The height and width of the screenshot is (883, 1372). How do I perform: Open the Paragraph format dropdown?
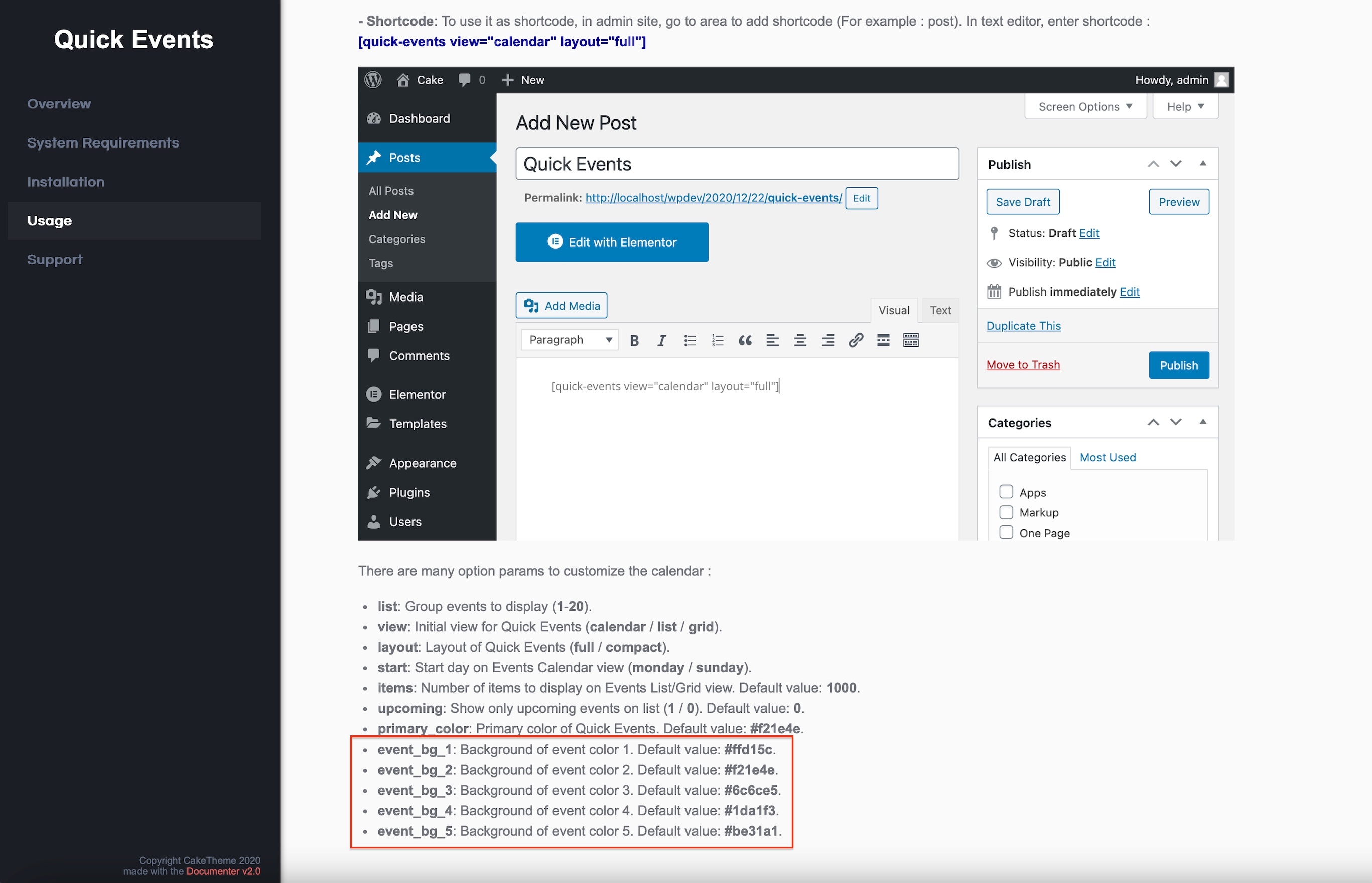pos(570,340)
